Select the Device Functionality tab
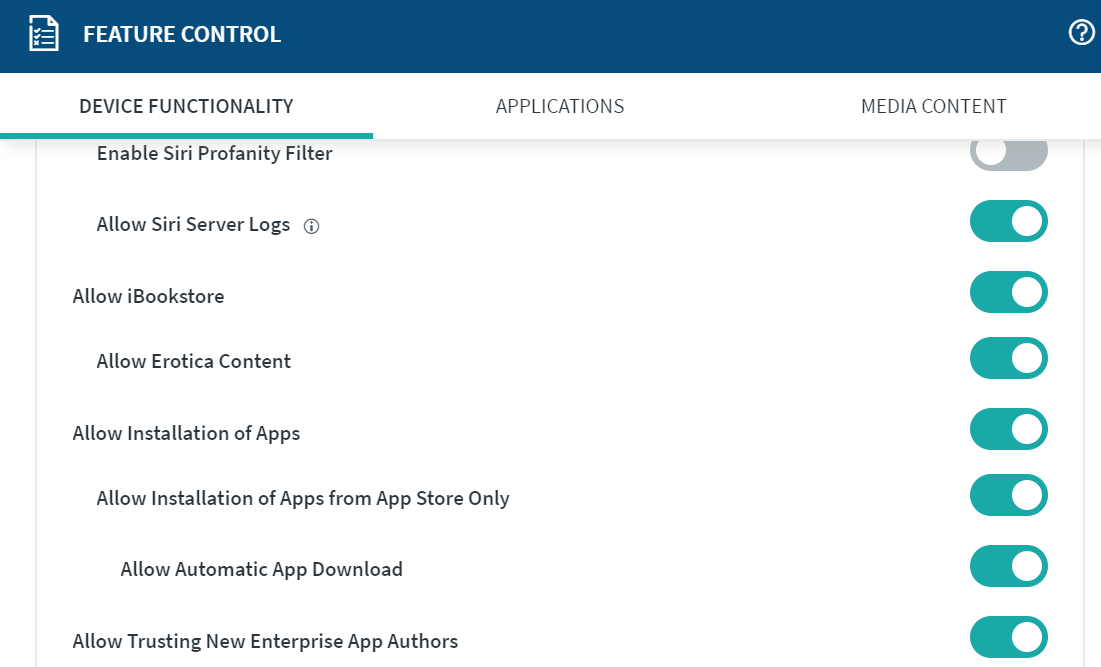1101x667 pixels. pos(186,106)
